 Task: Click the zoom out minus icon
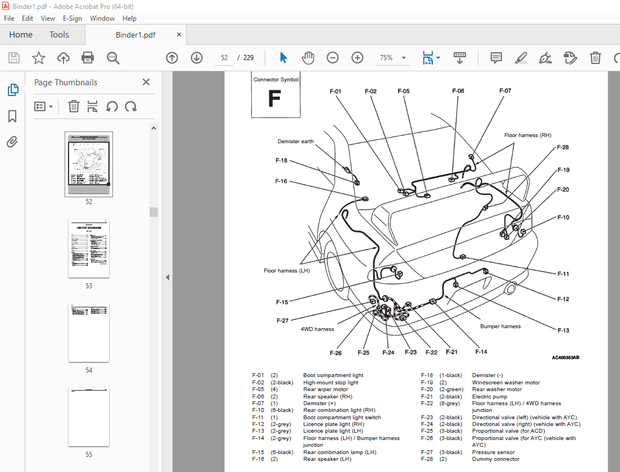click(331, 58)
